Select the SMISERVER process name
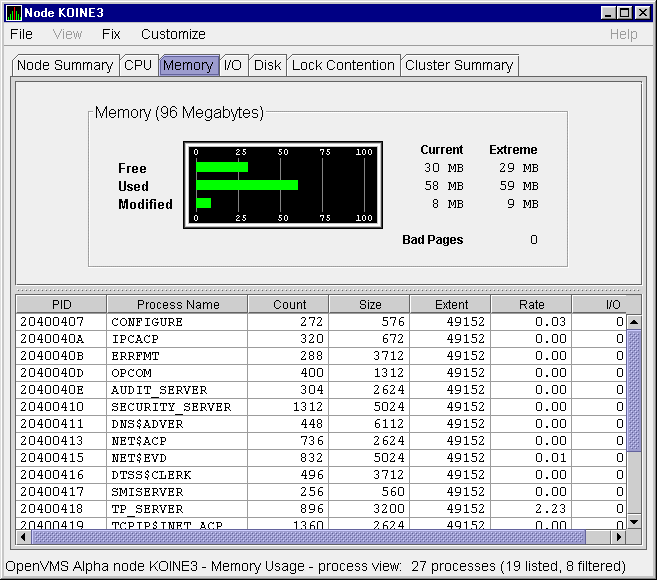 [x=147, y=492]
